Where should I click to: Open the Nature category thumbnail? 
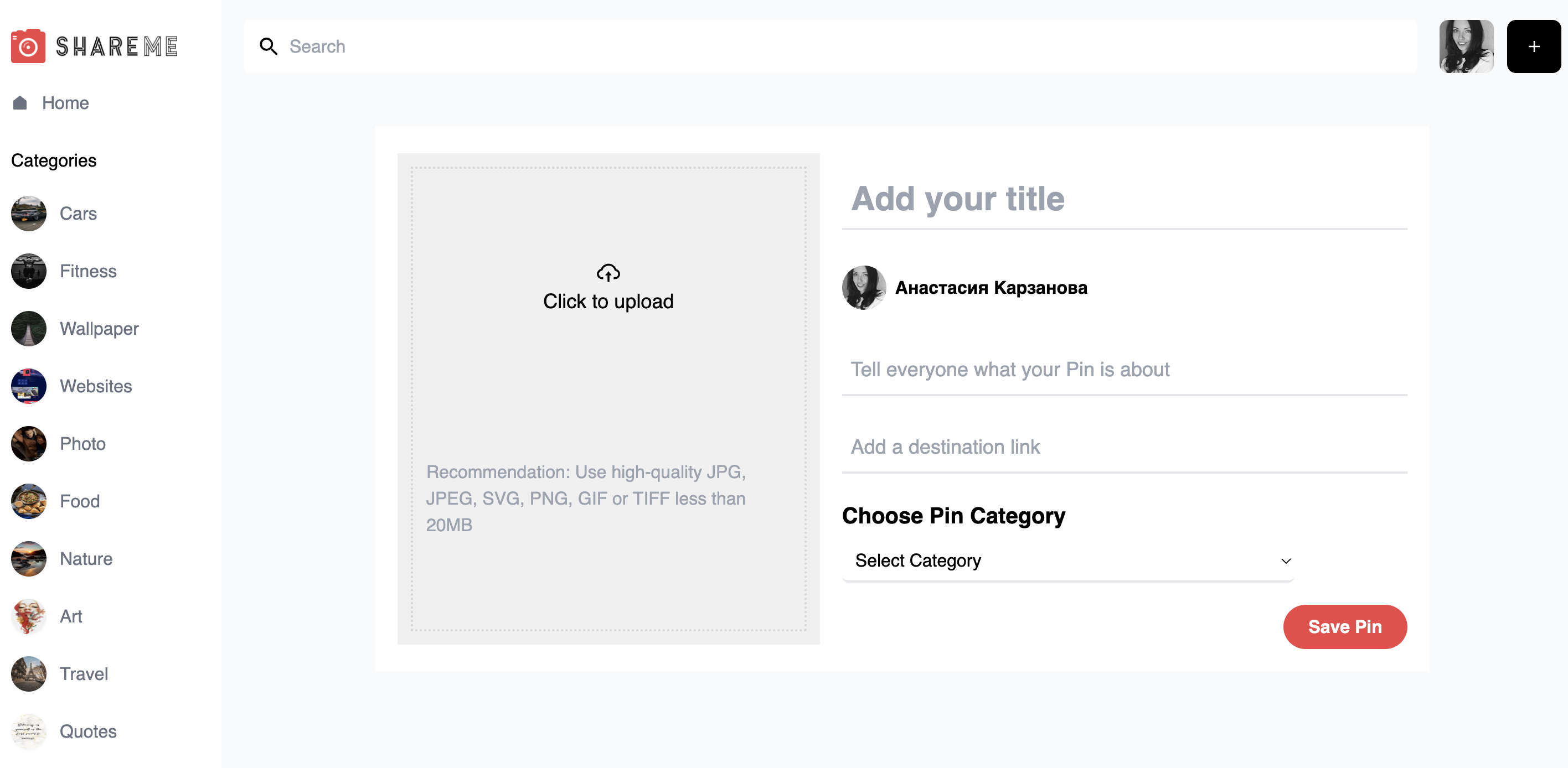[x=29, y=559]
